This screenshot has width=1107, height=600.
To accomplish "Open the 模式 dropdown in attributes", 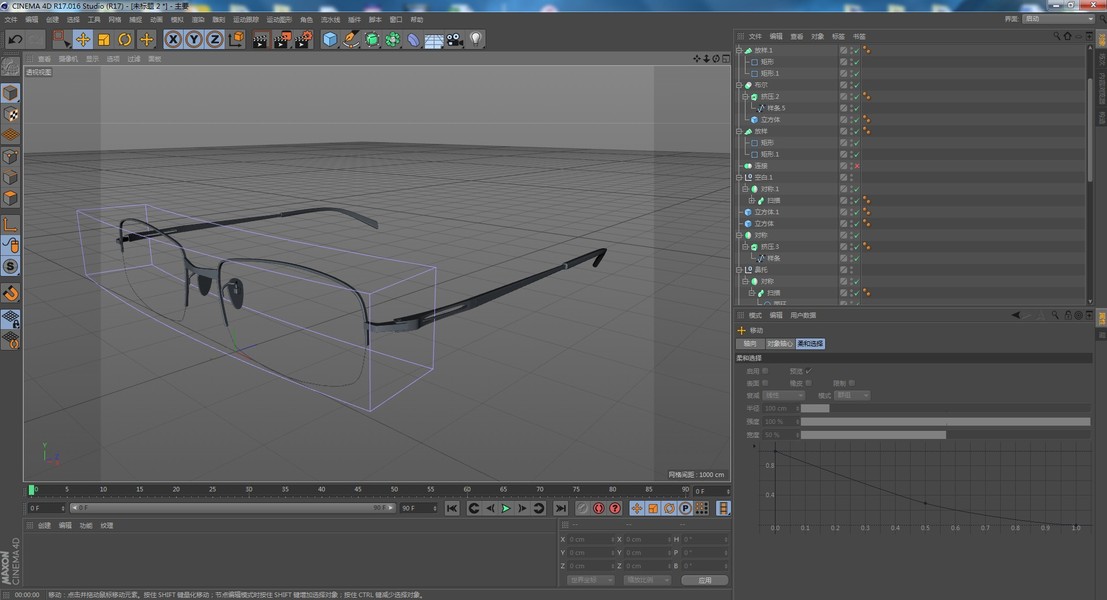I will [x=852, y=395].
